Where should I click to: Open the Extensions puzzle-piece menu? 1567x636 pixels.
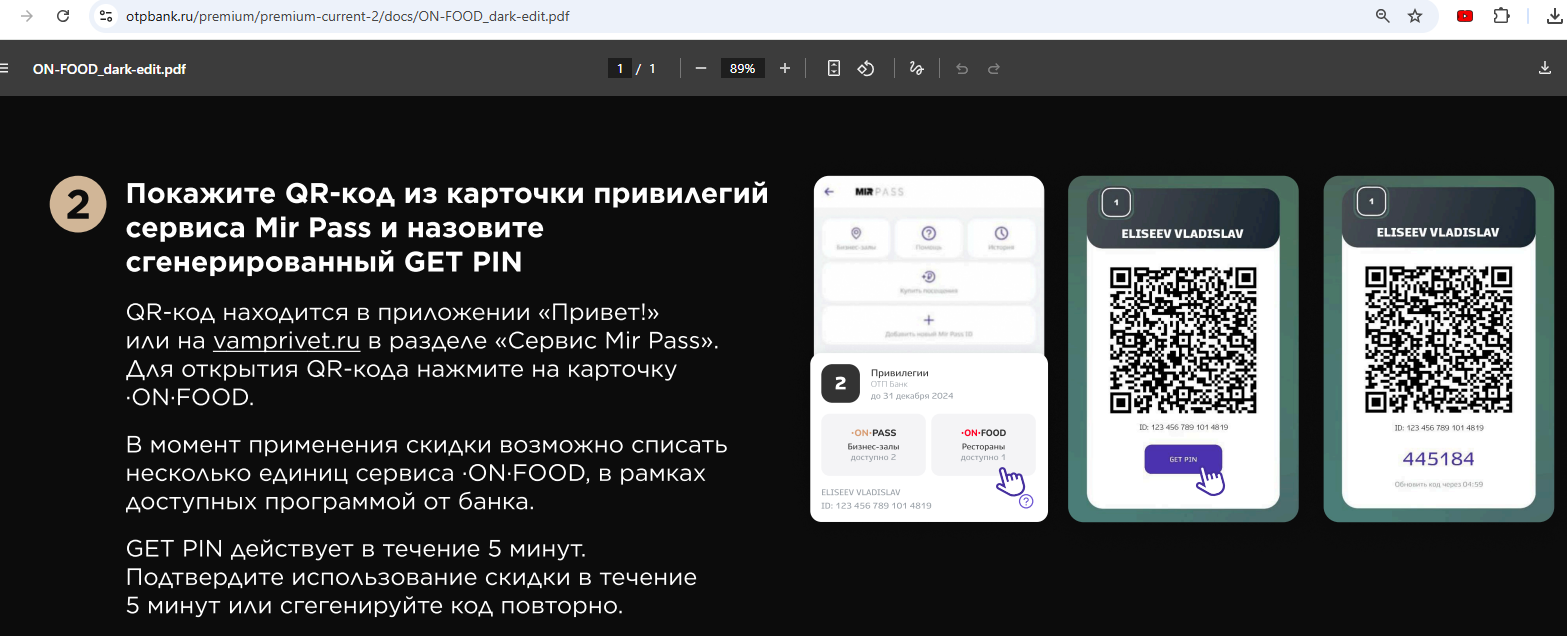[x=1501, y=16]
